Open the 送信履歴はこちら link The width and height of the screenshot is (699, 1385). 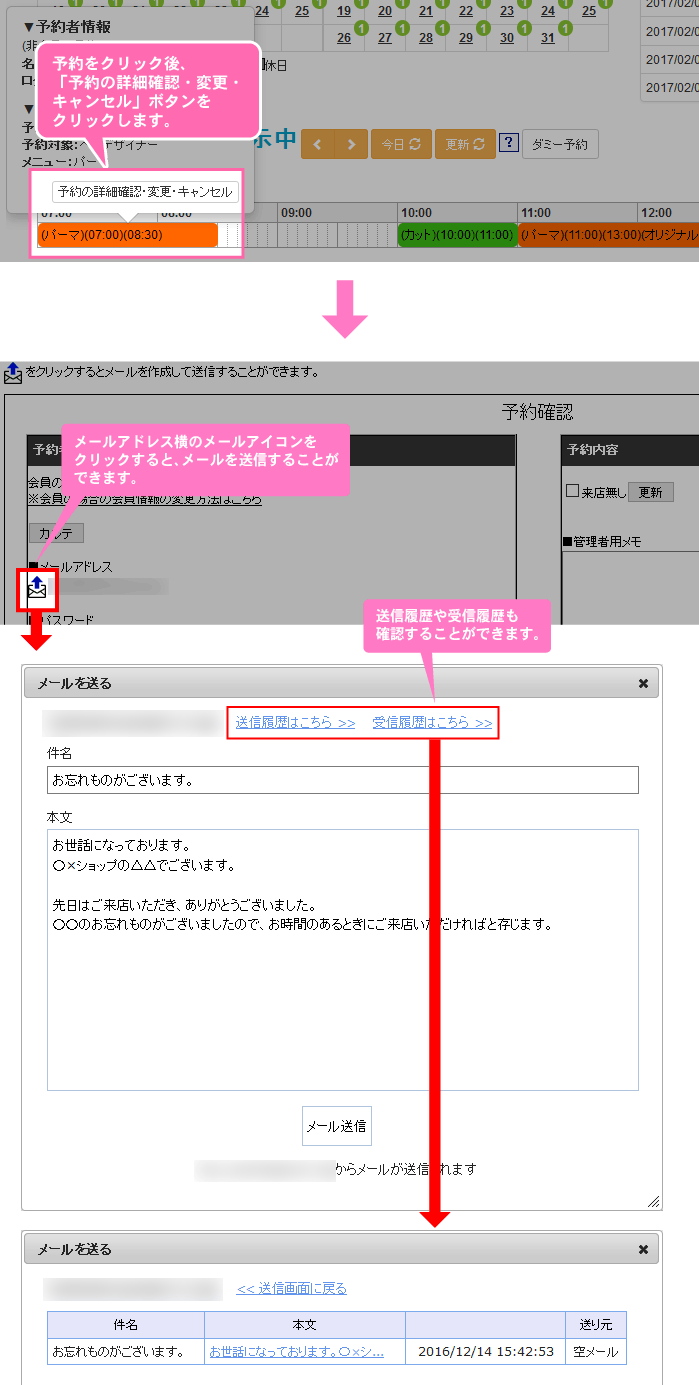click(295, 722)
